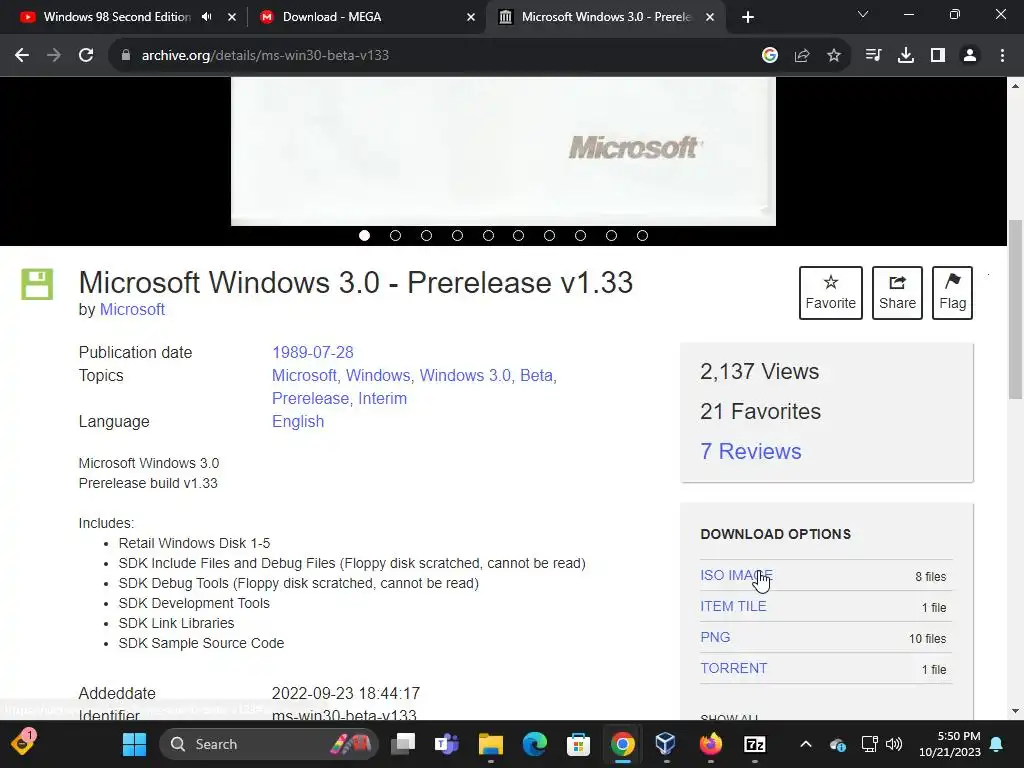Open Microsoft Store from taskbar
Viewport: 1024px width, 768px height.
579,744
